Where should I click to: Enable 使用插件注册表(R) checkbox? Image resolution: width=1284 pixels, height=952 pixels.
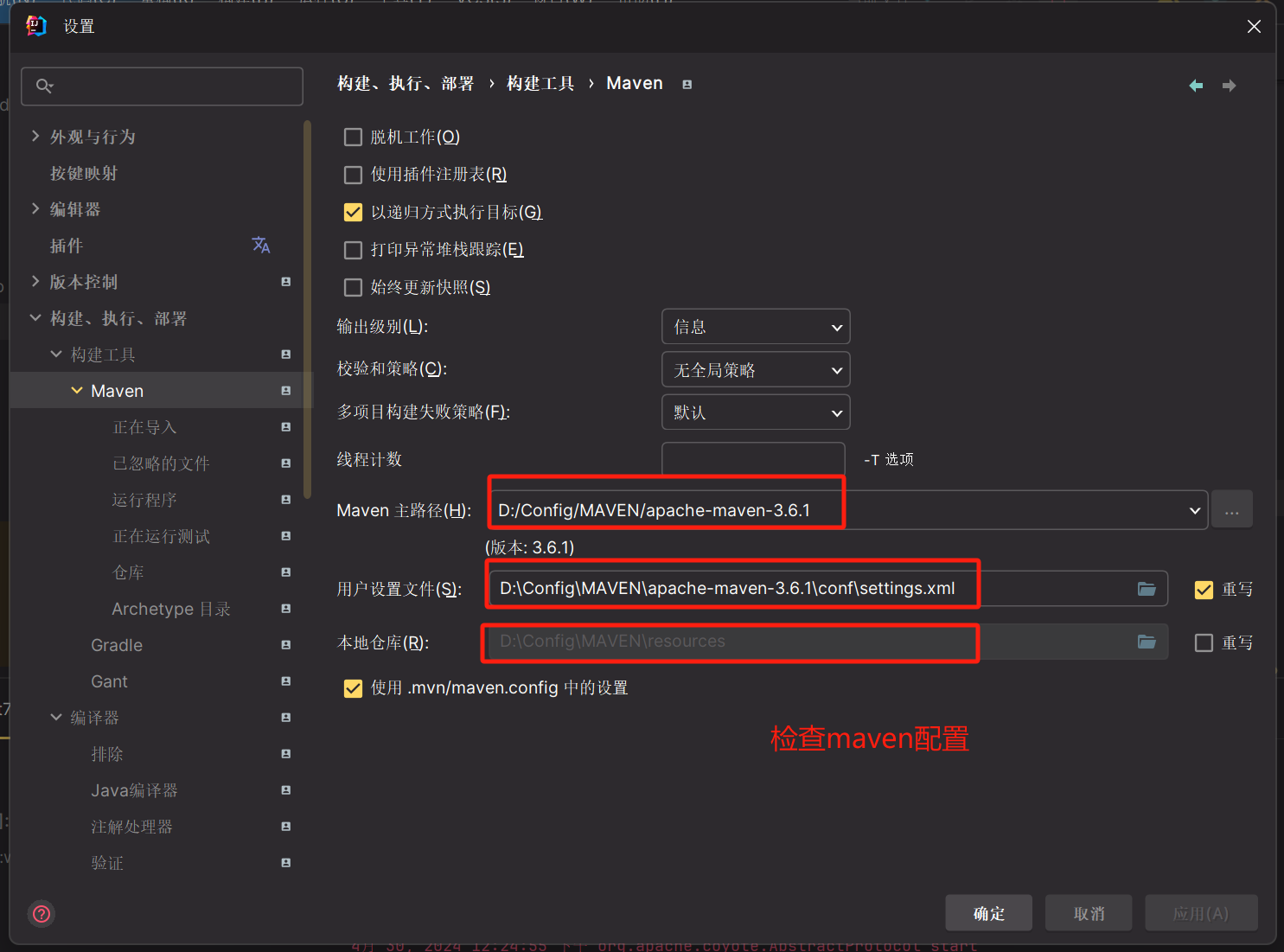point(353,175)
